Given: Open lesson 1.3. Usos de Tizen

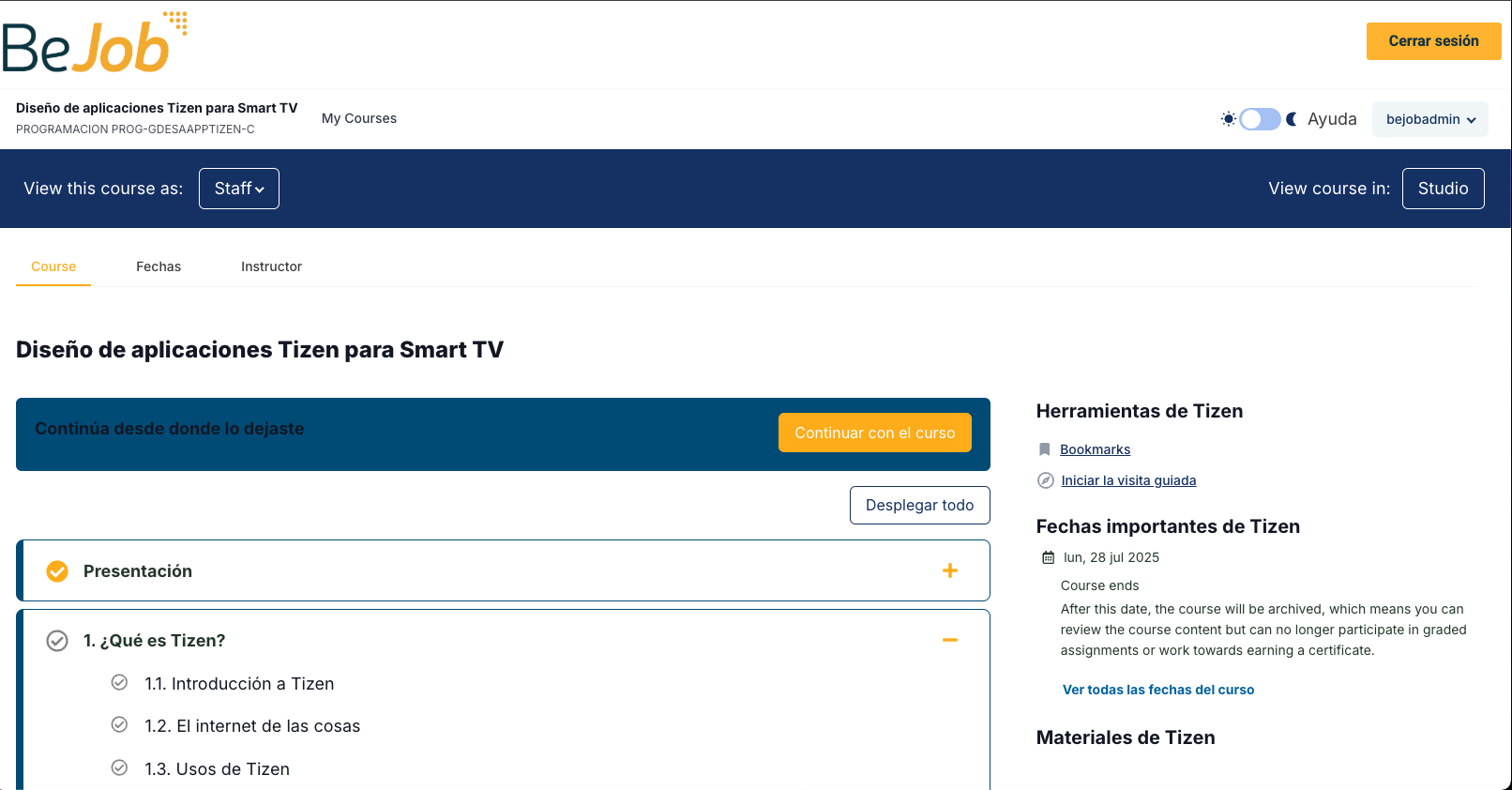Looking at the screenshot, I should click(218, 769).
